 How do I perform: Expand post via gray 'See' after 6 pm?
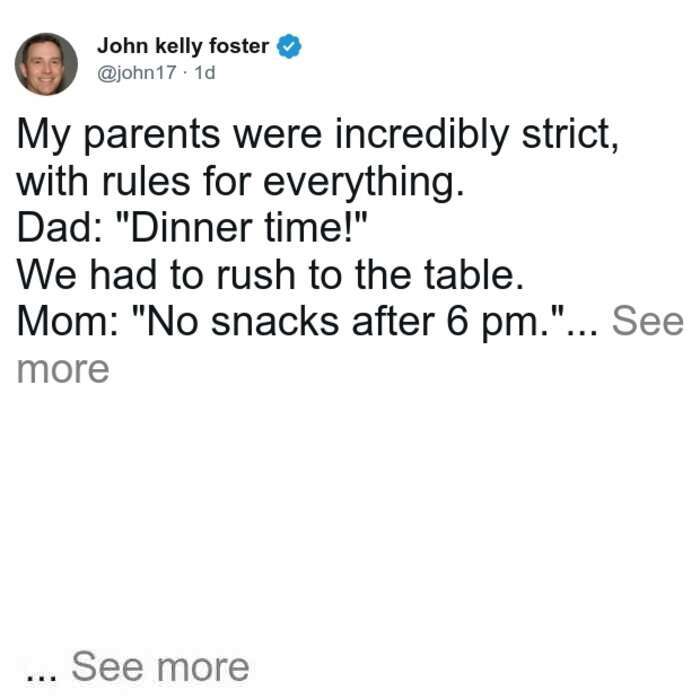click(x=648, y=321)
